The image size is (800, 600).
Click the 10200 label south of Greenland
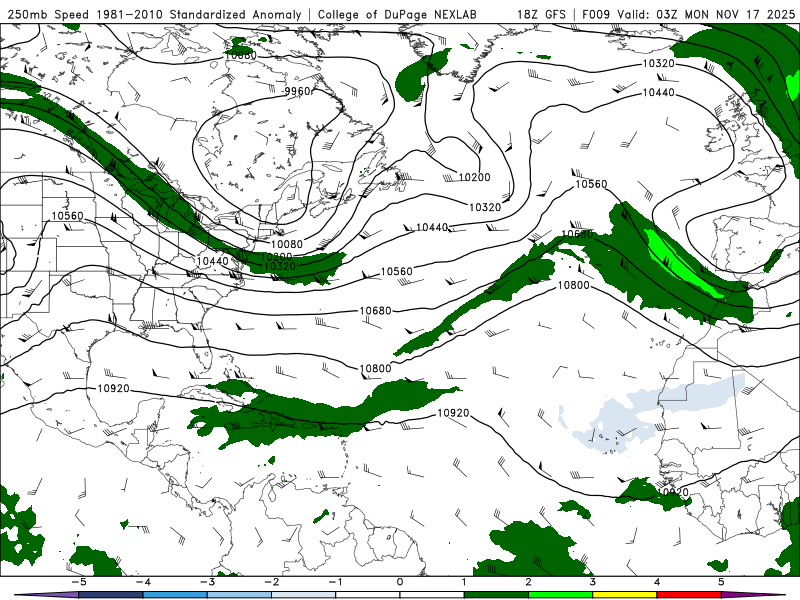tap(474, 177)
